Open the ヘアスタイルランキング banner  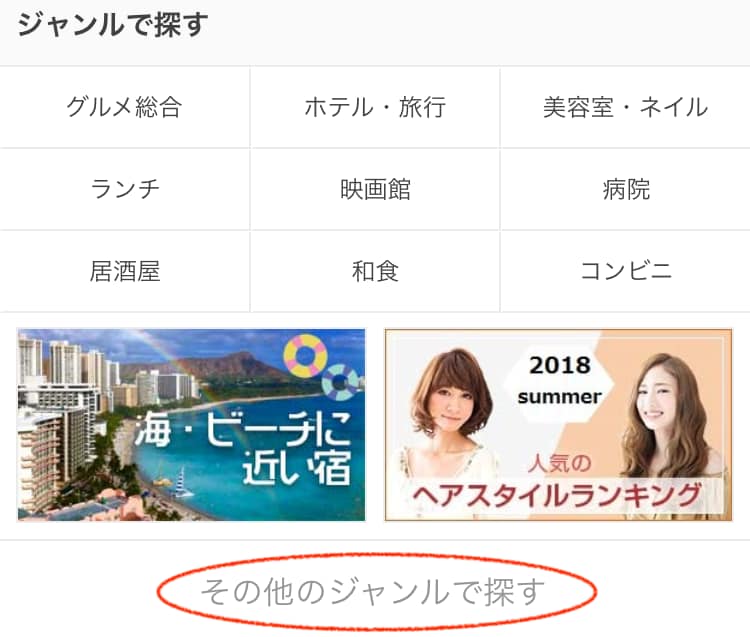click(x=559, y=425)
